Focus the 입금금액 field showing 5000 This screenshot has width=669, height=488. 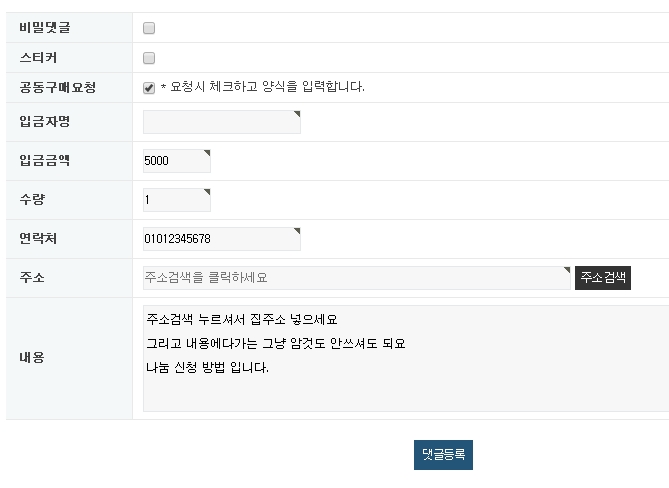pos(176,160)
